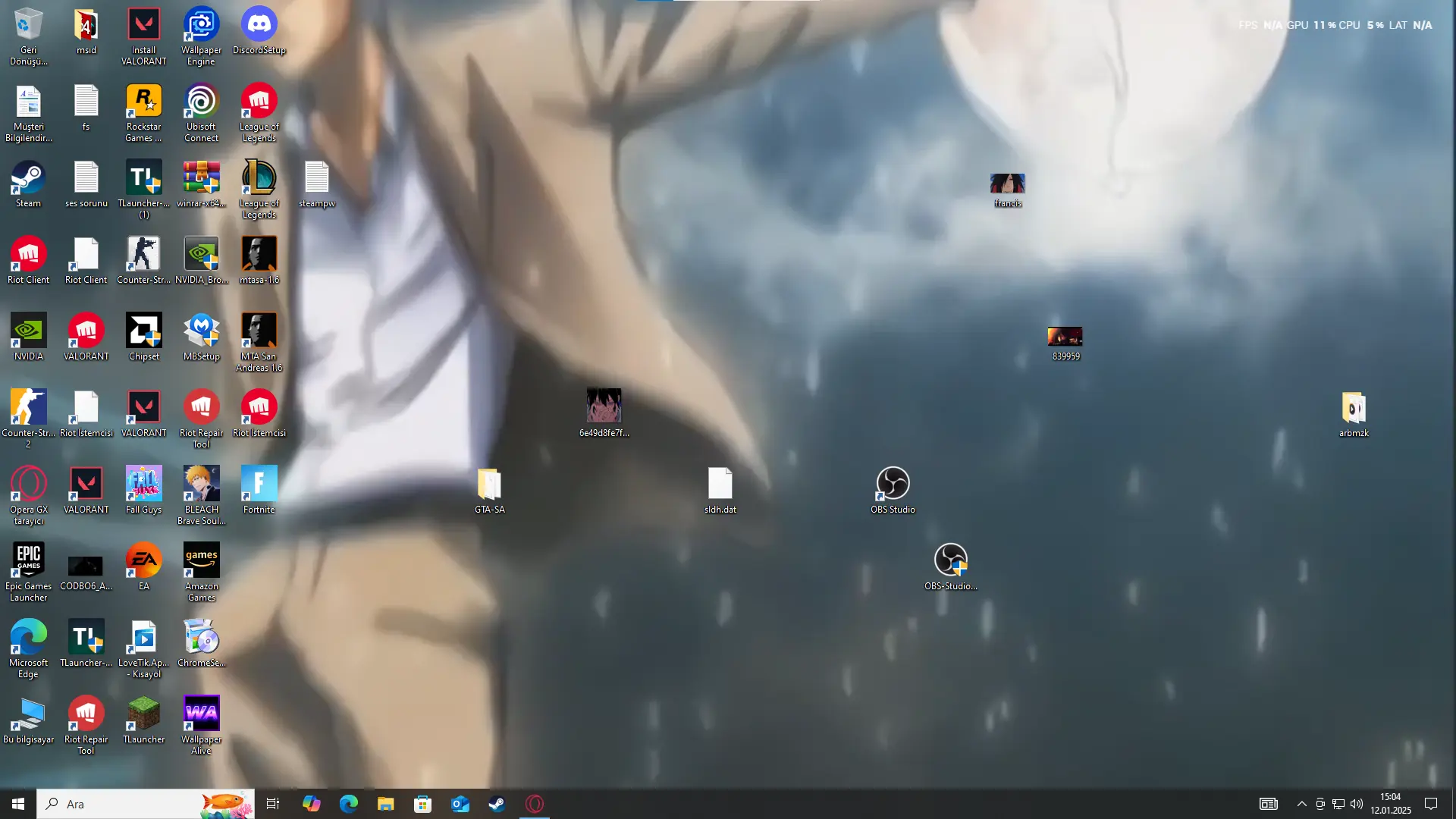Click the ses sorunu file icon
Viewport: 1456px width, 819px height.
coord(86,184)
